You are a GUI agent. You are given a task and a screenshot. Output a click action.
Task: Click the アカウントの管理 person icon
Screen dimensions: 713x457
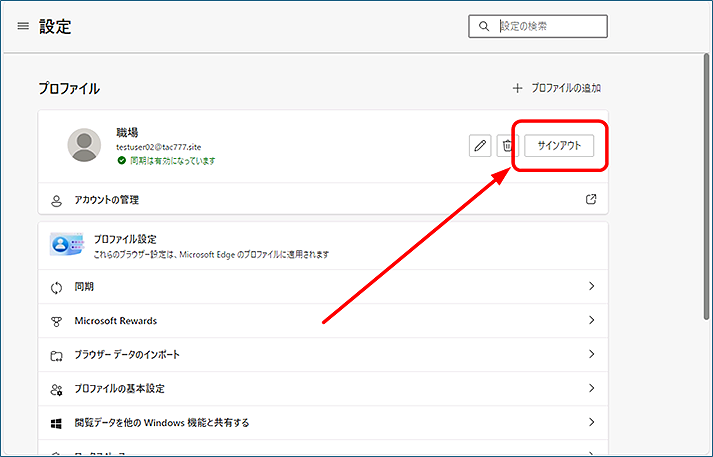pos(56,201)
